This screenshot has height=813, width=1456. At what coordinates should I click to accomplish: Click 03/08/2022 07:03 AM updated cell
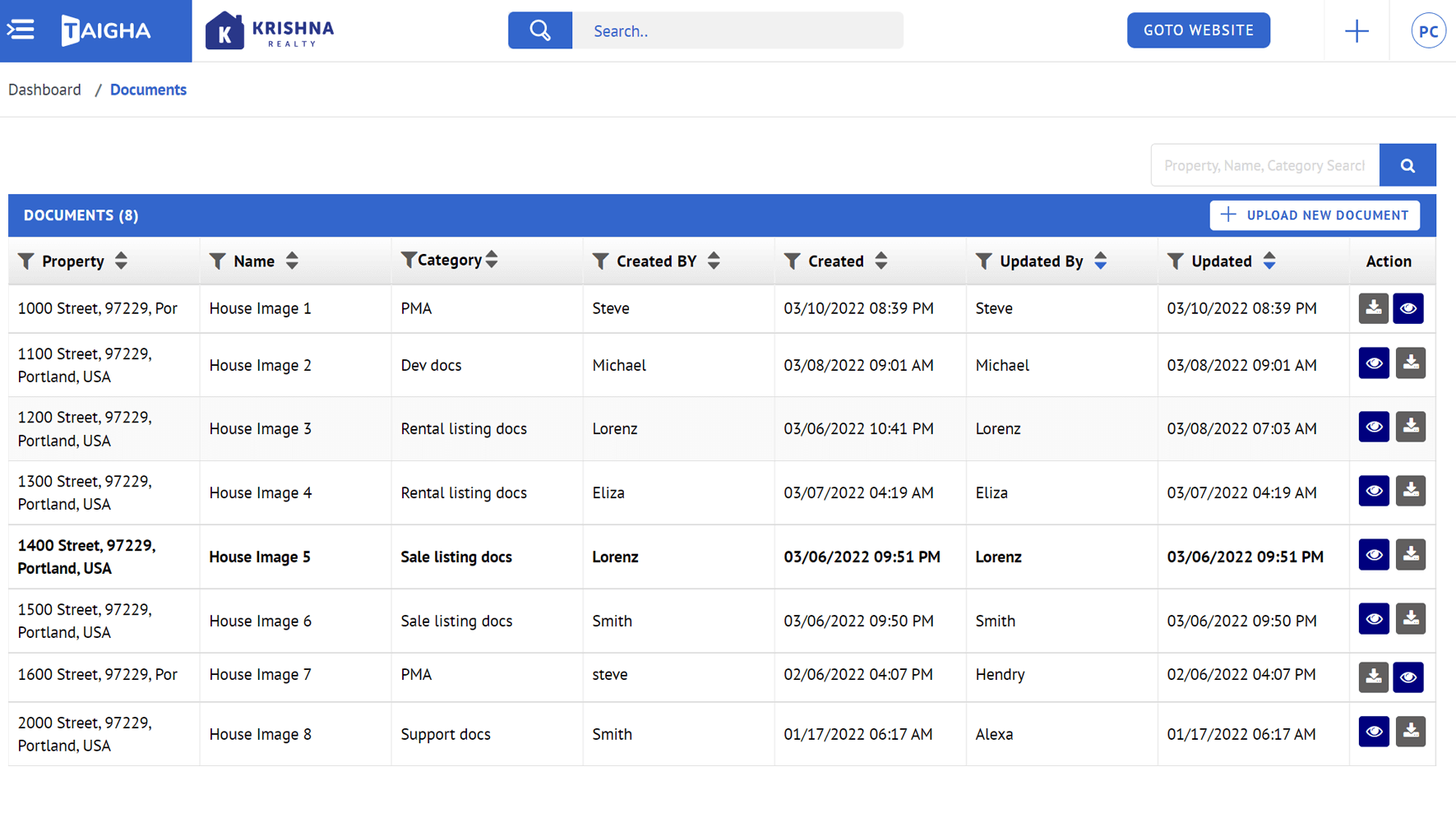pos(1253,428)
